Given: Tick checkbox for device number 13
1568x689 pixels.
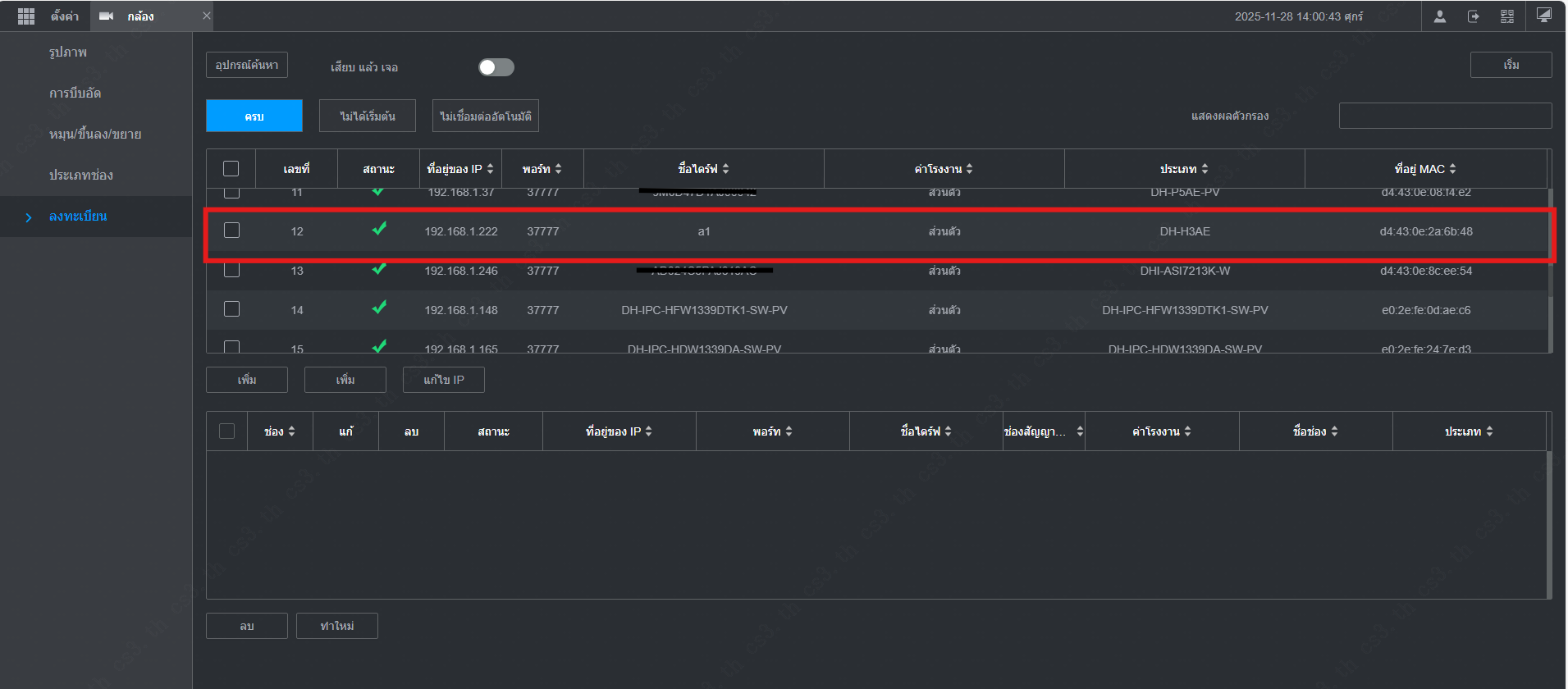Looking at the screenshot, I should click(x=232, y=269).
